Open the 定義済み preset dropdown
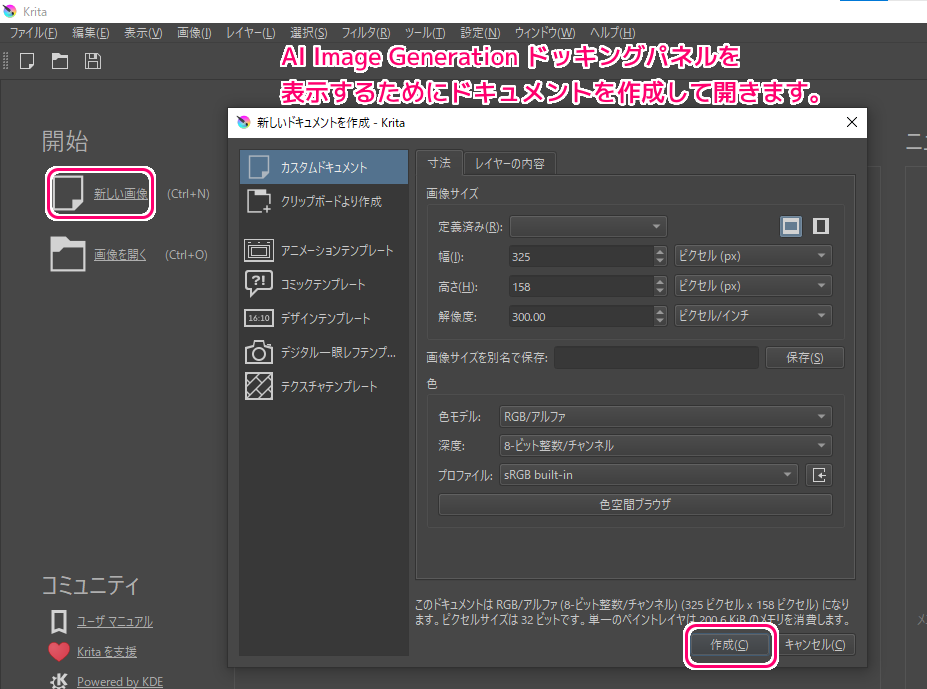This screenshot has width=927, height=689. (x=588, y=226)
